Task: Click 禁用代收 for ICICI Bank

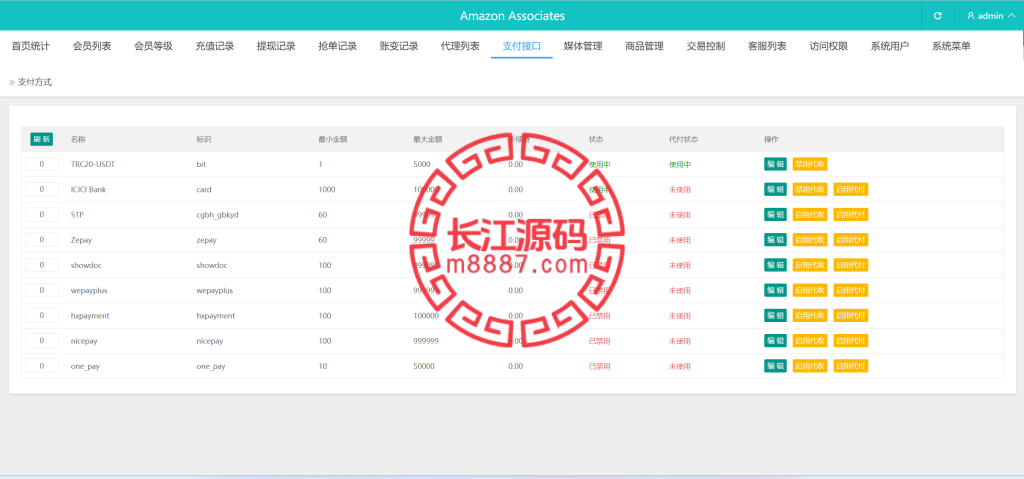Action: [810, 190]
